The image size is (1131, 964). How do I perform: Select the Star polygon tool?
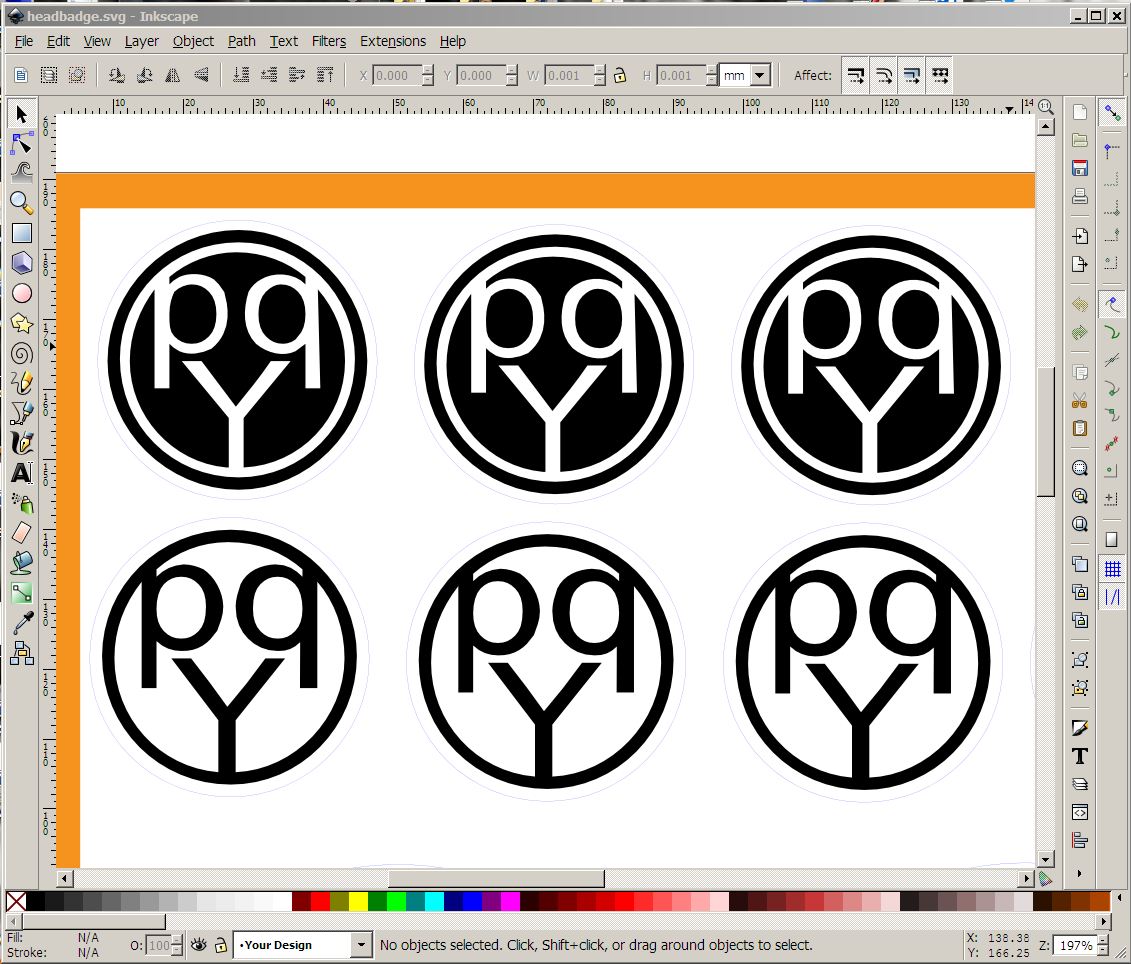[x=22, y=323]
